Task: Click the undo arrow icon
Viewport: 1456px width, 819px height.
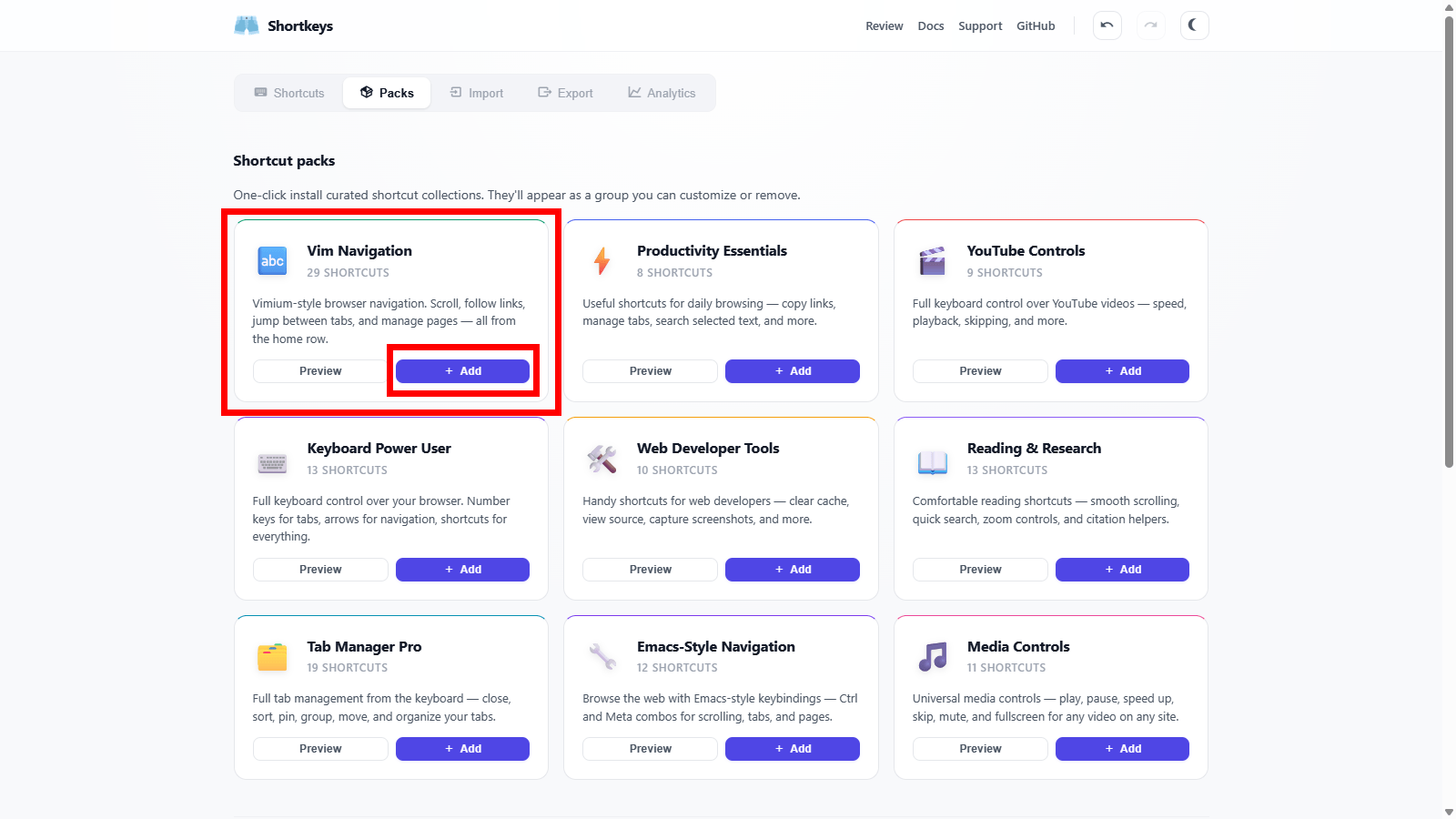Action: click(x=1107, y=25)
